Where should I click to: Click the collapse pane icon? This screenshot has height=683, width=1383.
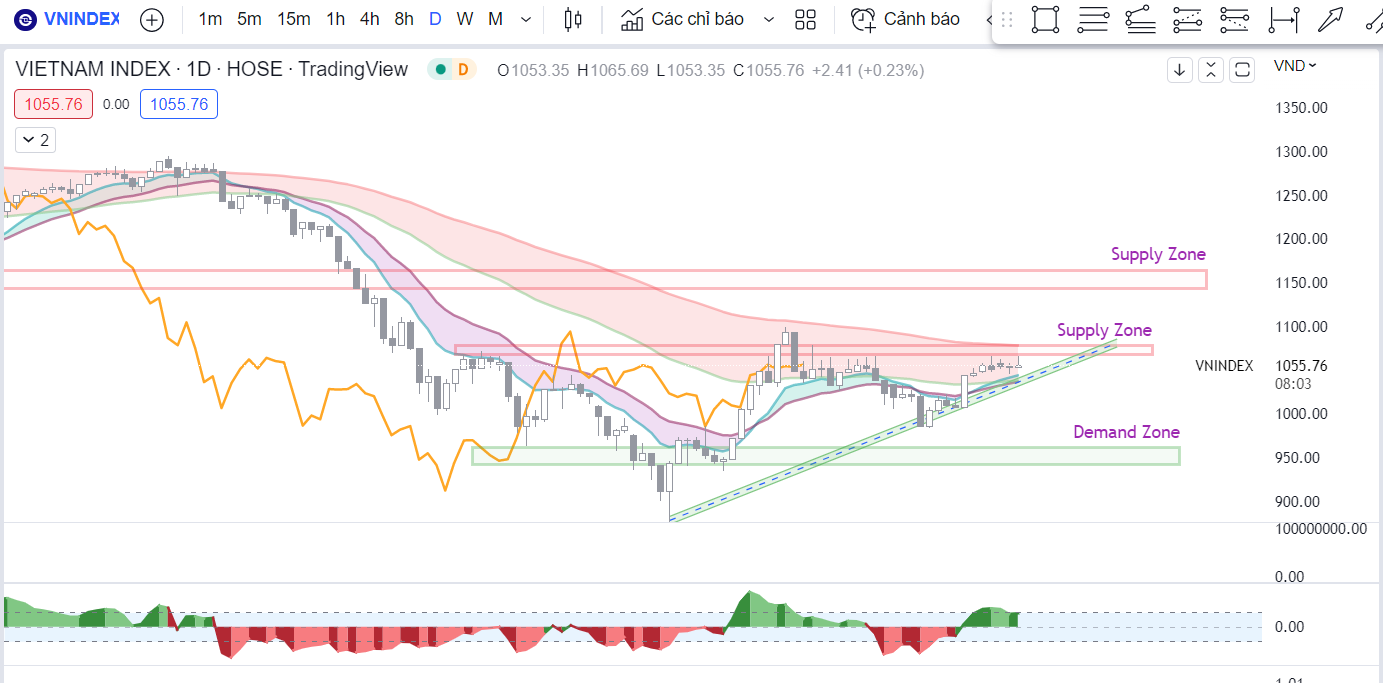[x=1210, y=70]
